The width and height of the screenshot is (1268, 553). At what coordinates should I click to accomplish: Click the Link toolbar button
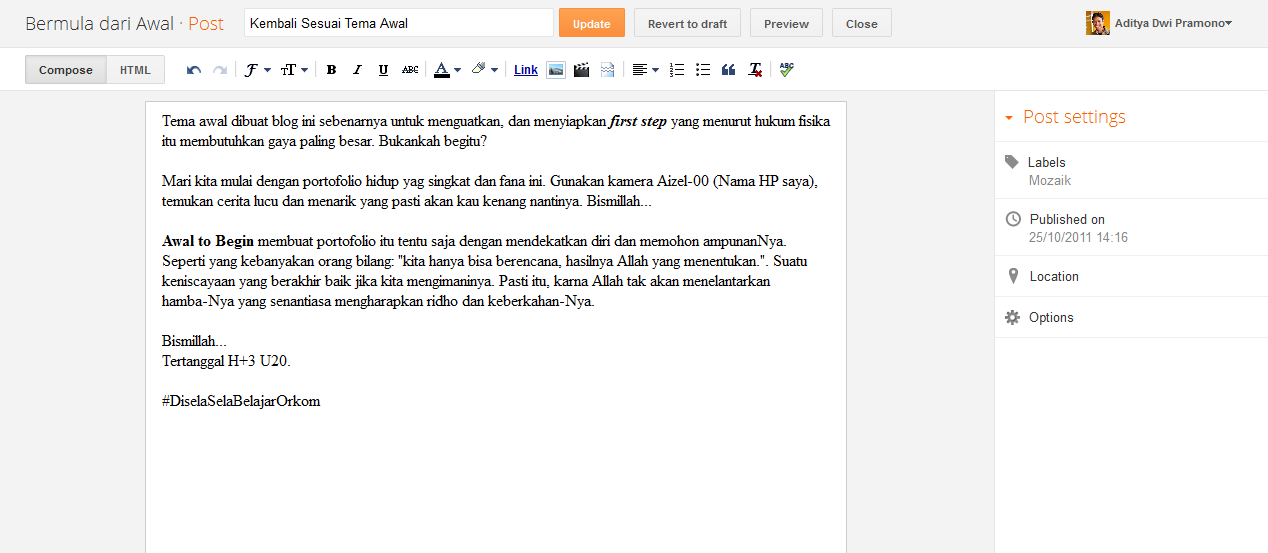[x=526, y=70]
